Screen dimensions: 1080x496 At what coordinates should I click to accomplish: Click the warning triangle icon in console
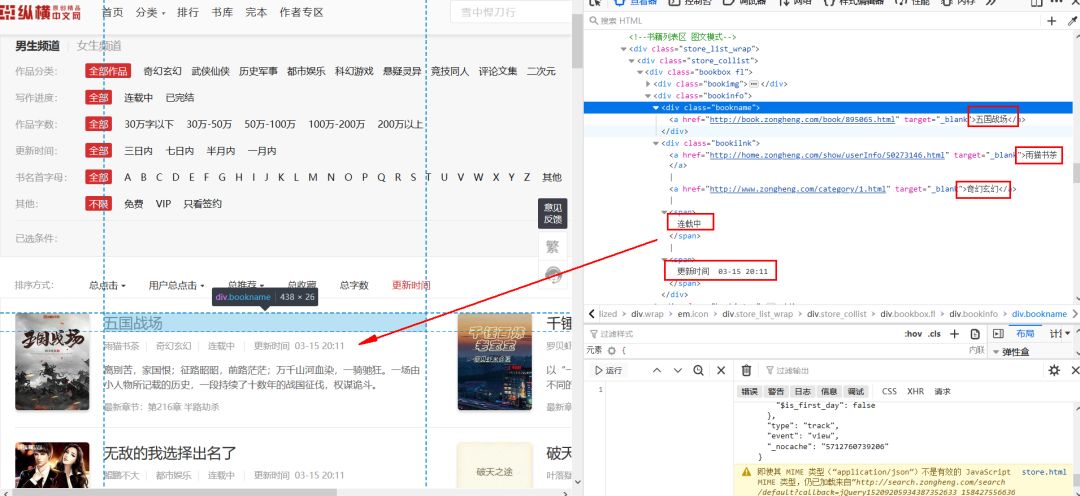tap(746, 473)
